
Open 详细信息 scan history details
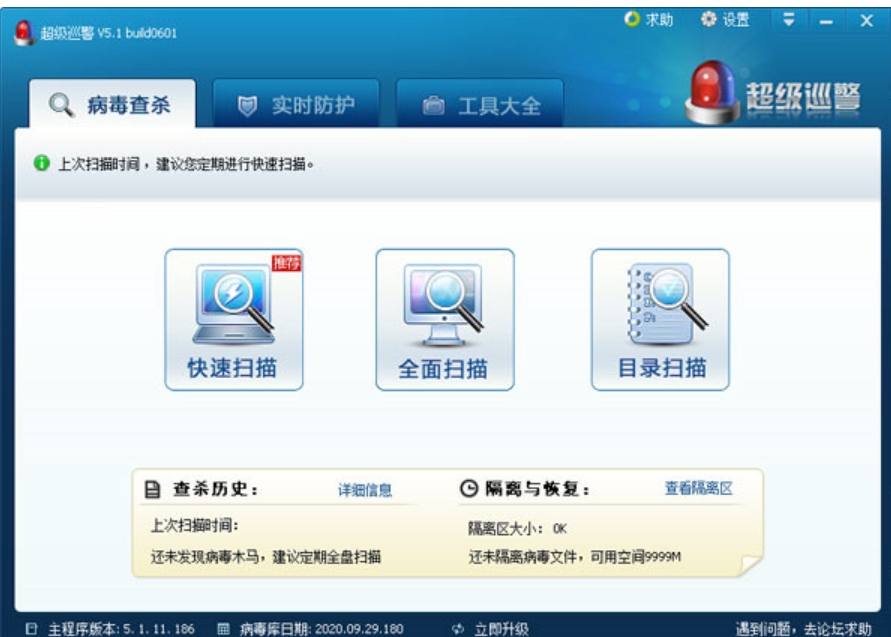[x=365, y=490]
